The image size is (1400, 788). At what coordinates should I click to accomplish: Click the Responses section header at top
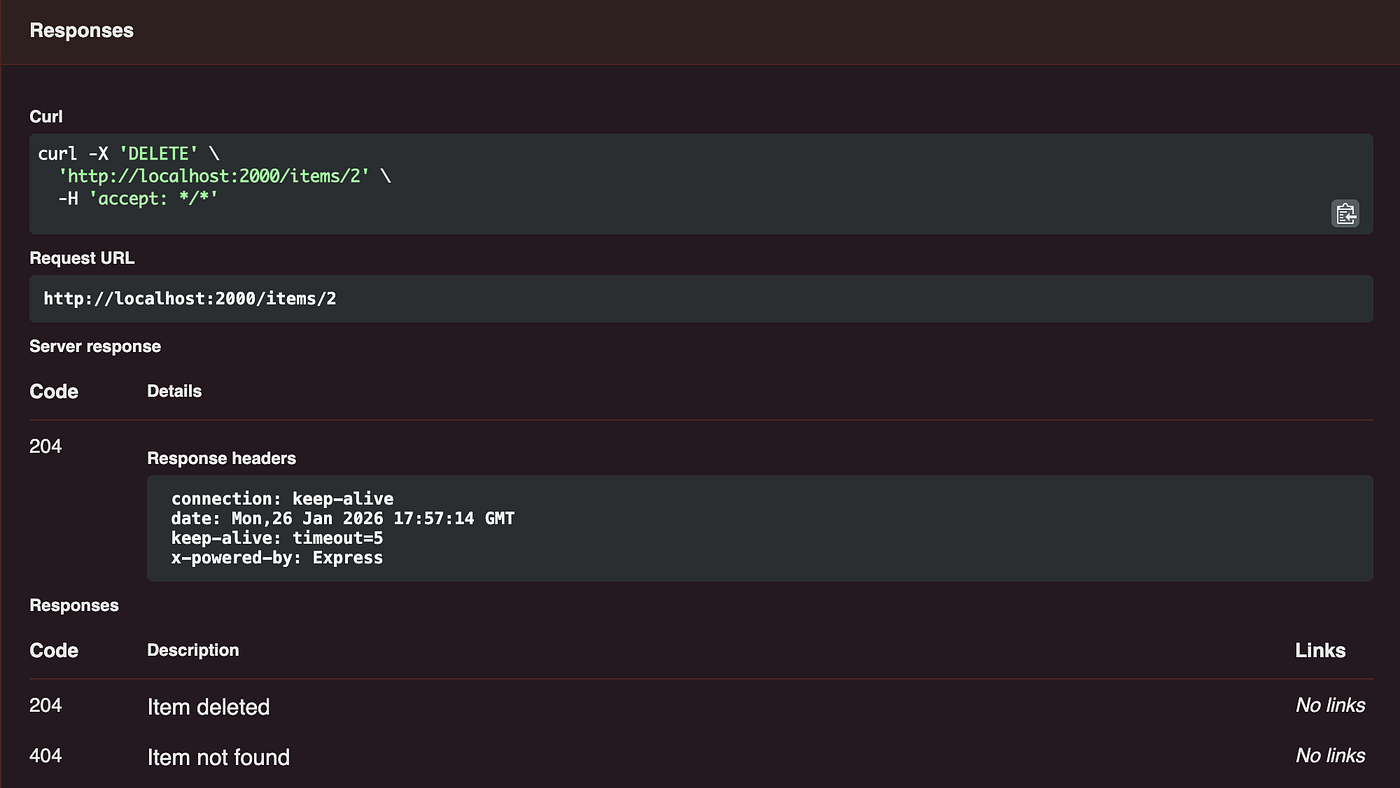[81, 31]
